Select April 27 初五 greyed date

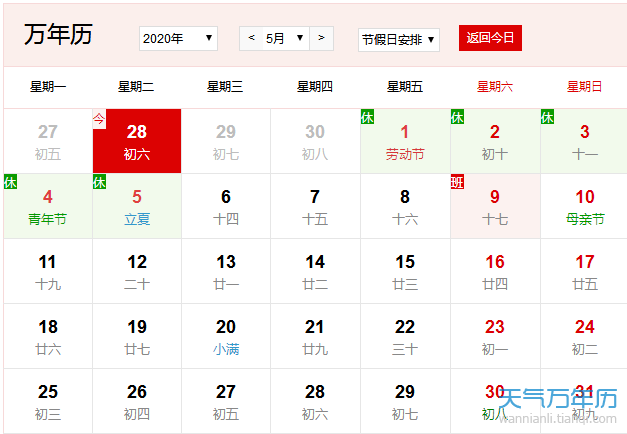click(48, 141)
